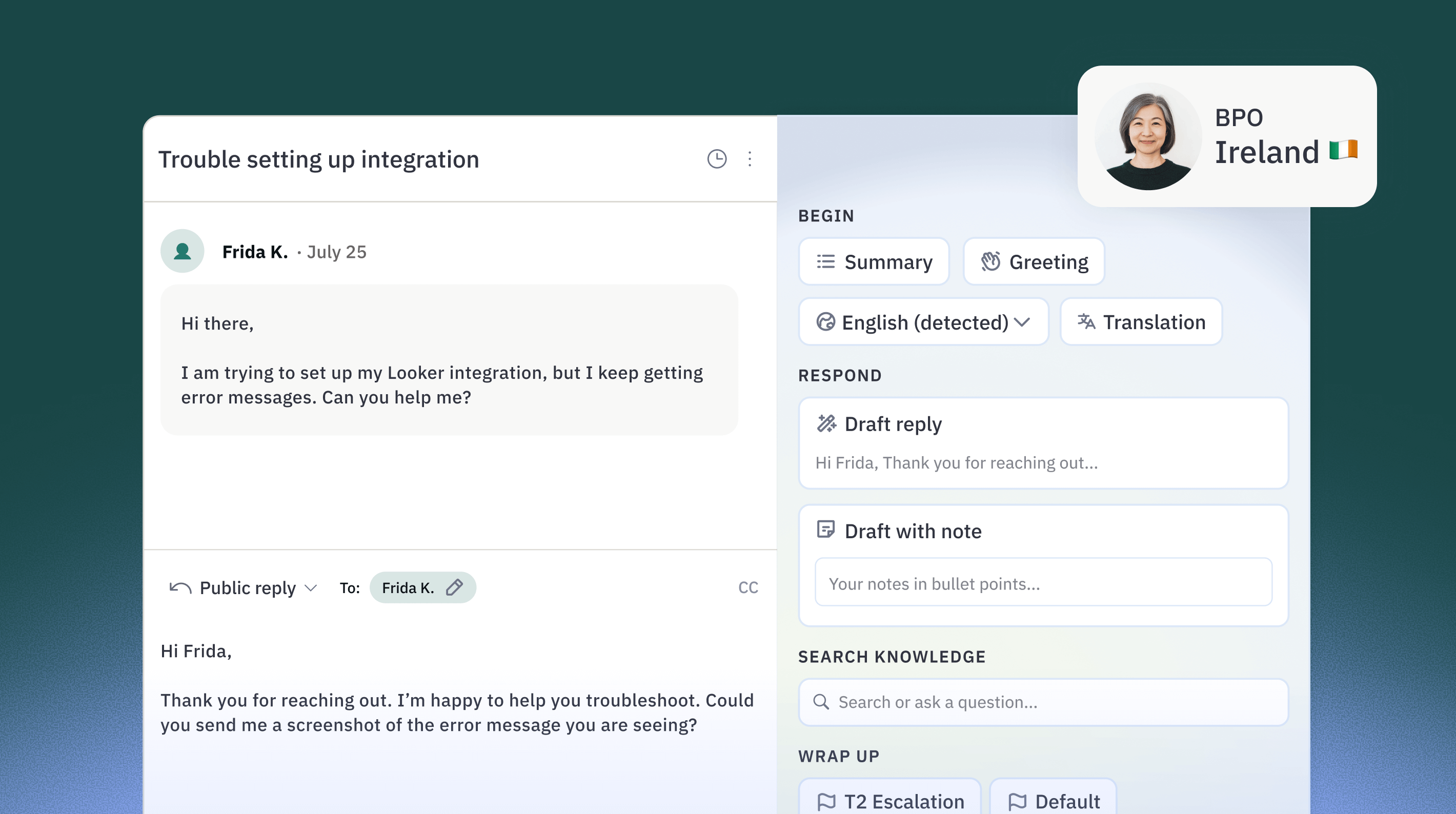Viewport: 1456px width, 814px height.
Task: Click the magnifier icon in knowledge search
Action: coord(821,702)
